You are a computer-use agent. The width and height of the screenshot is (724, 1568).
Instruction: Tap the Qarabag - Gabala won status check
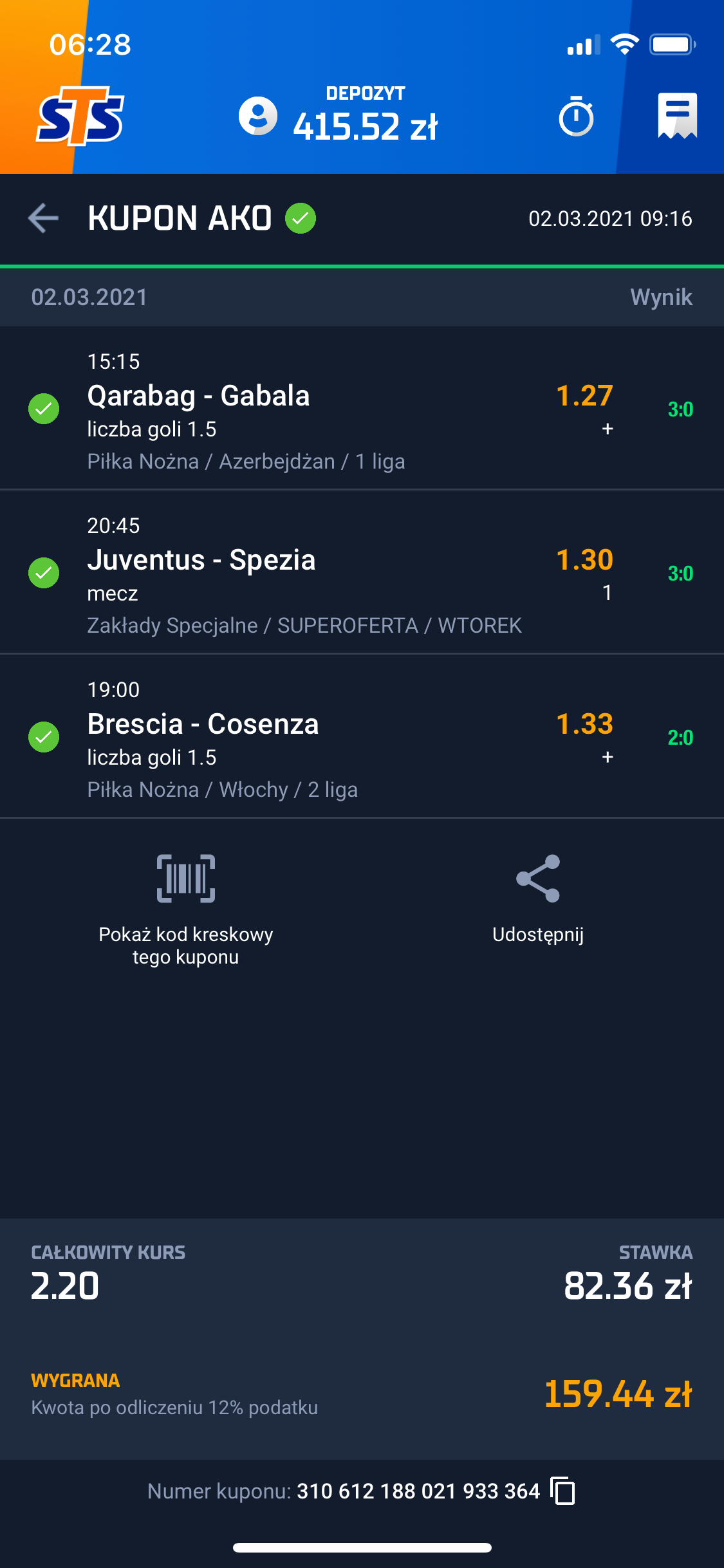pos(44,409)
